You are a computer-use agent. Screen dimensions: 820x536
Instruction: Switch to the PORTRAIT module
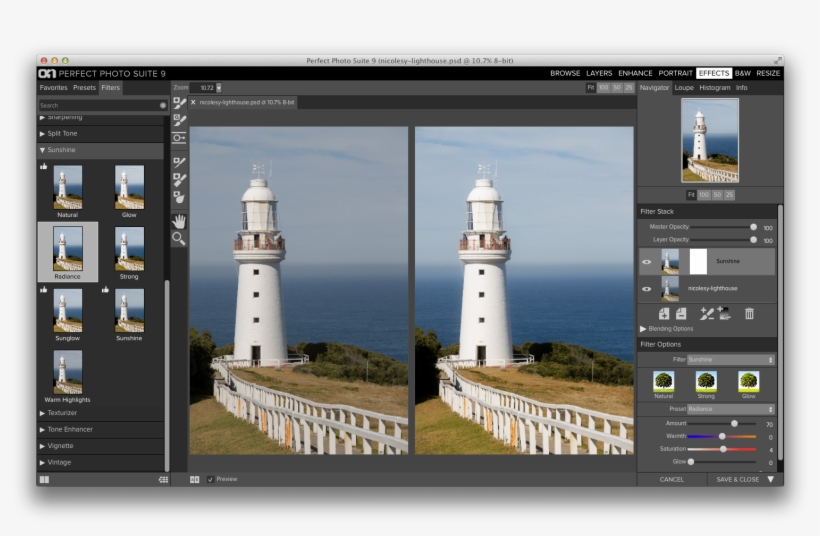[675, 74]
